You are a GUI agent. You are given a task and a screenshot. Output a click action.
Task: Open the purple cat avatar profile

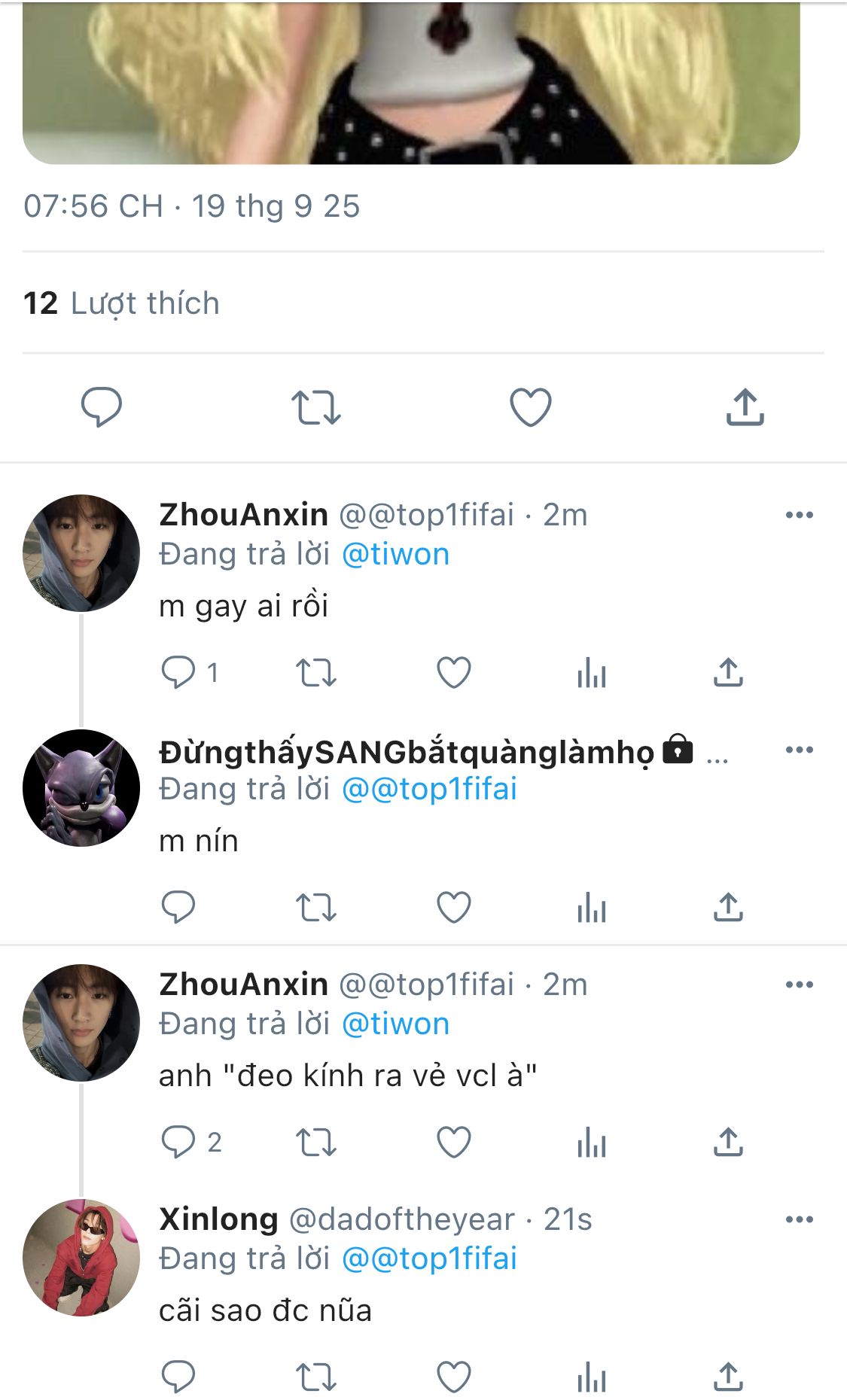pyautogui.click(x=81, y=788)
